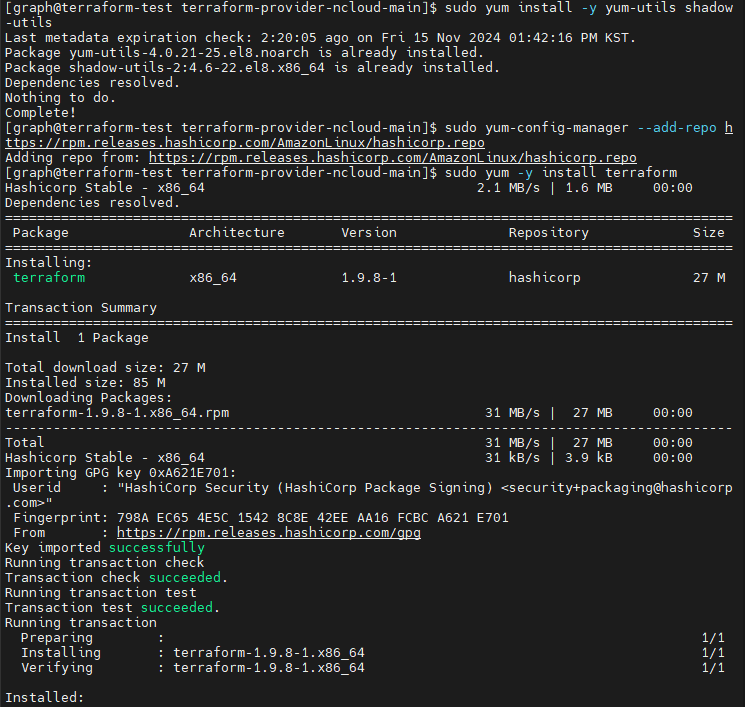Image resolution: width=745 pixels, height=707 pixels.
Task: Open the hashicorp.repo URL after 'Adding repo from:'
Action: [392, 158]
